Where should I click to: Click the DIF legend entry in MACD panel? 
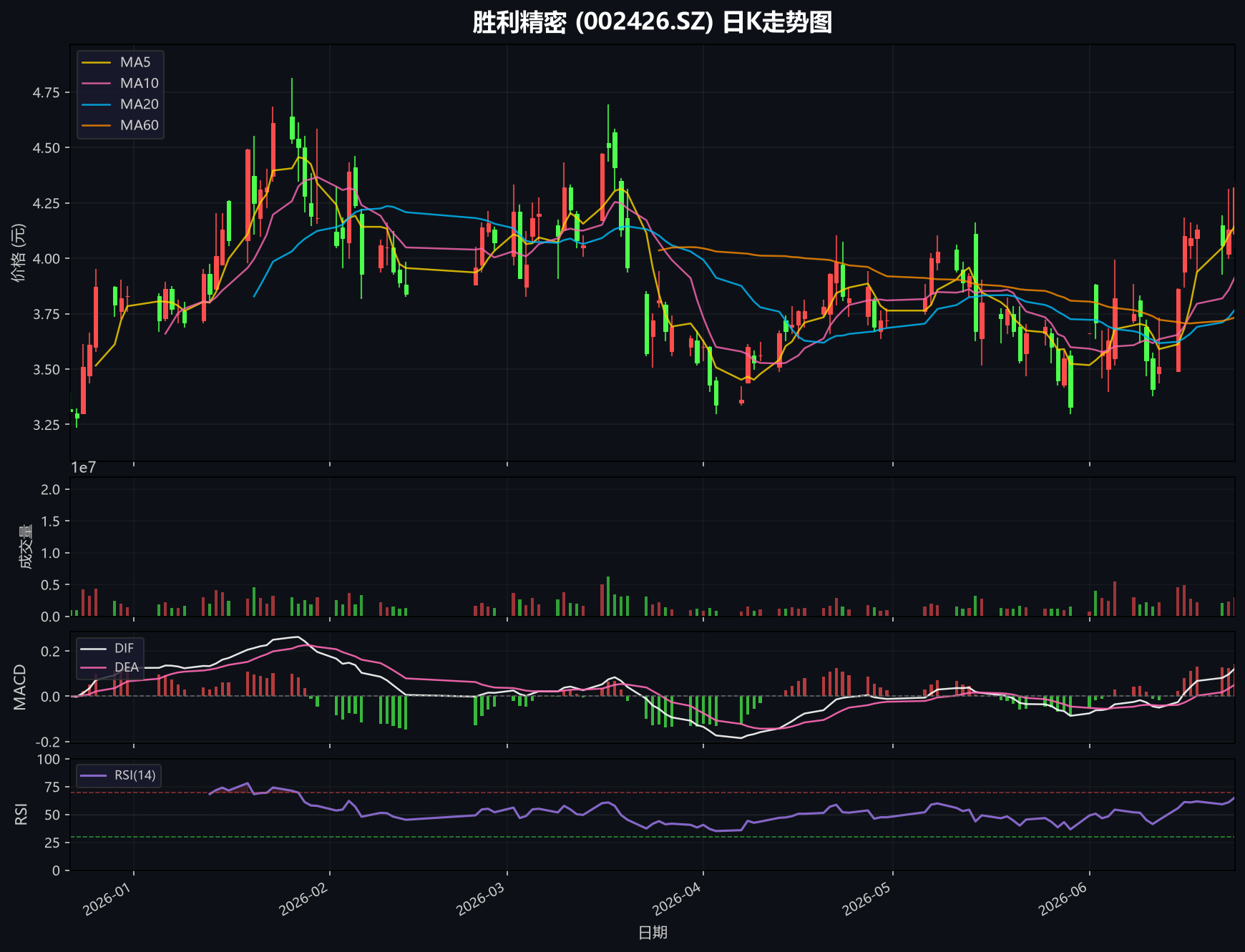pos(108,648)
